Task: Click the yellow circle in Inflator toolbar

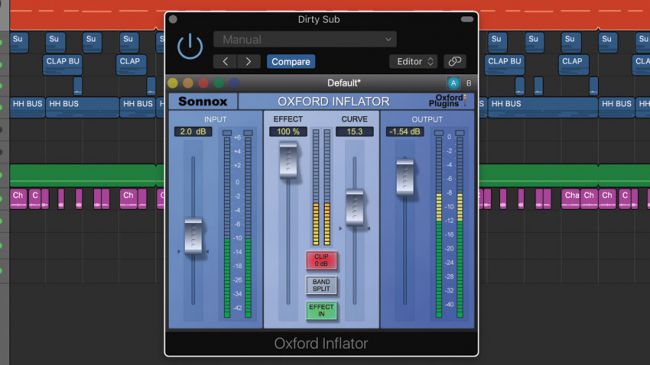Action: coord(173,83)
